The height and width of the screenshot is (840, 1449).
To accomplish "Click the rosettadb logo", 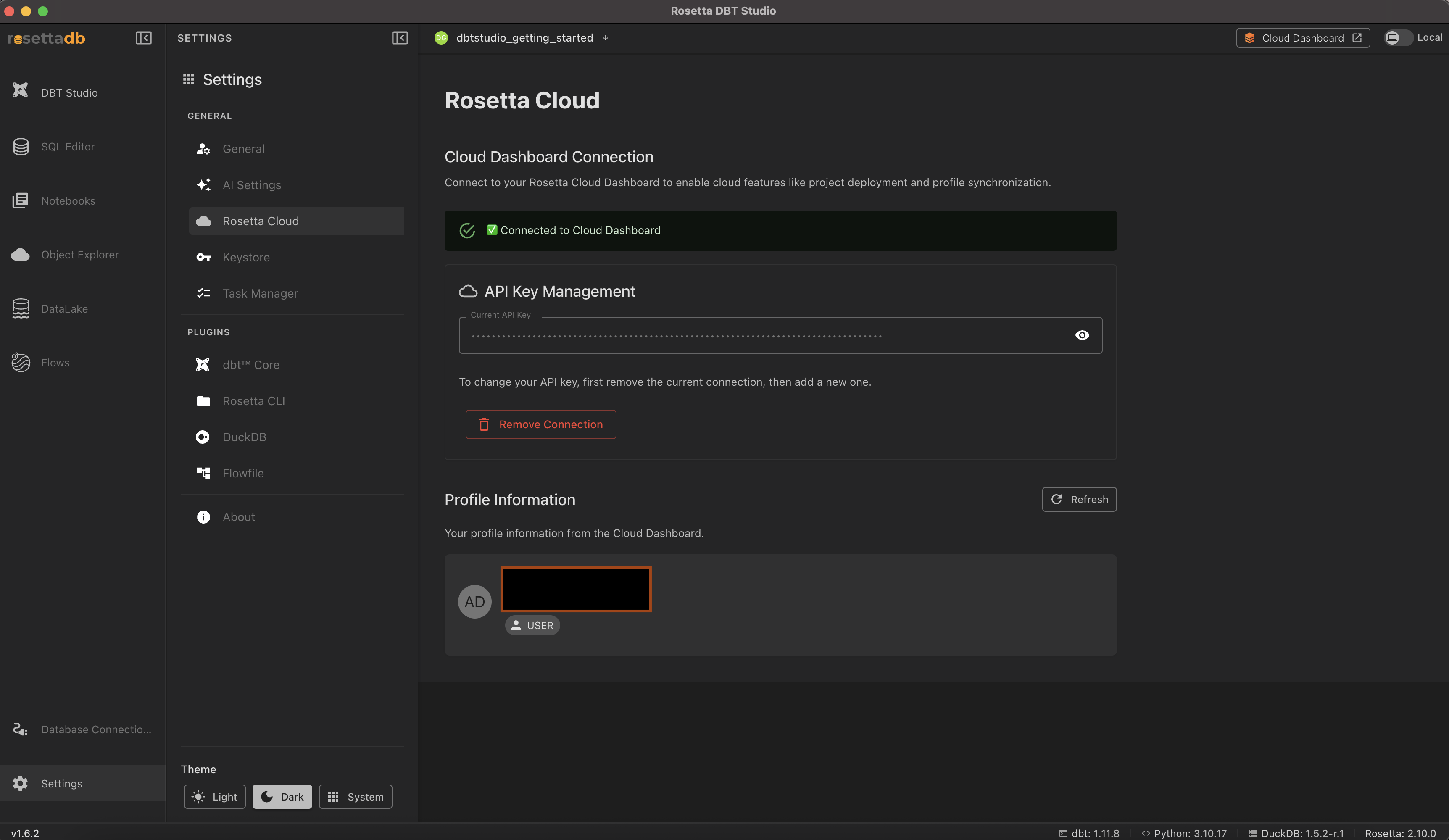I will click(x=46, y=38).
